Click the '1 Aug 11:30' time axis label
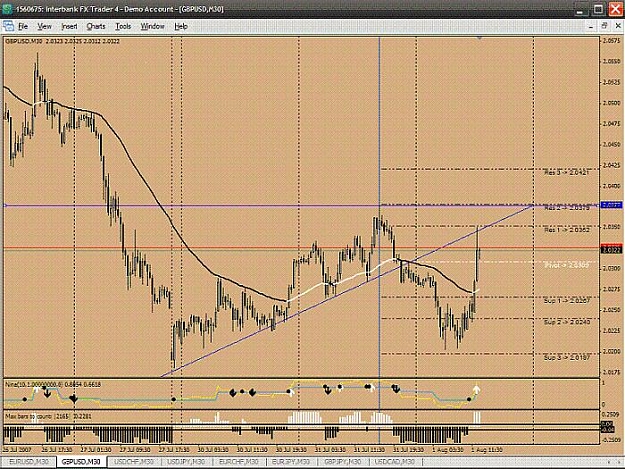This screenshot has width=625, height=469. [x=486, y=449]
